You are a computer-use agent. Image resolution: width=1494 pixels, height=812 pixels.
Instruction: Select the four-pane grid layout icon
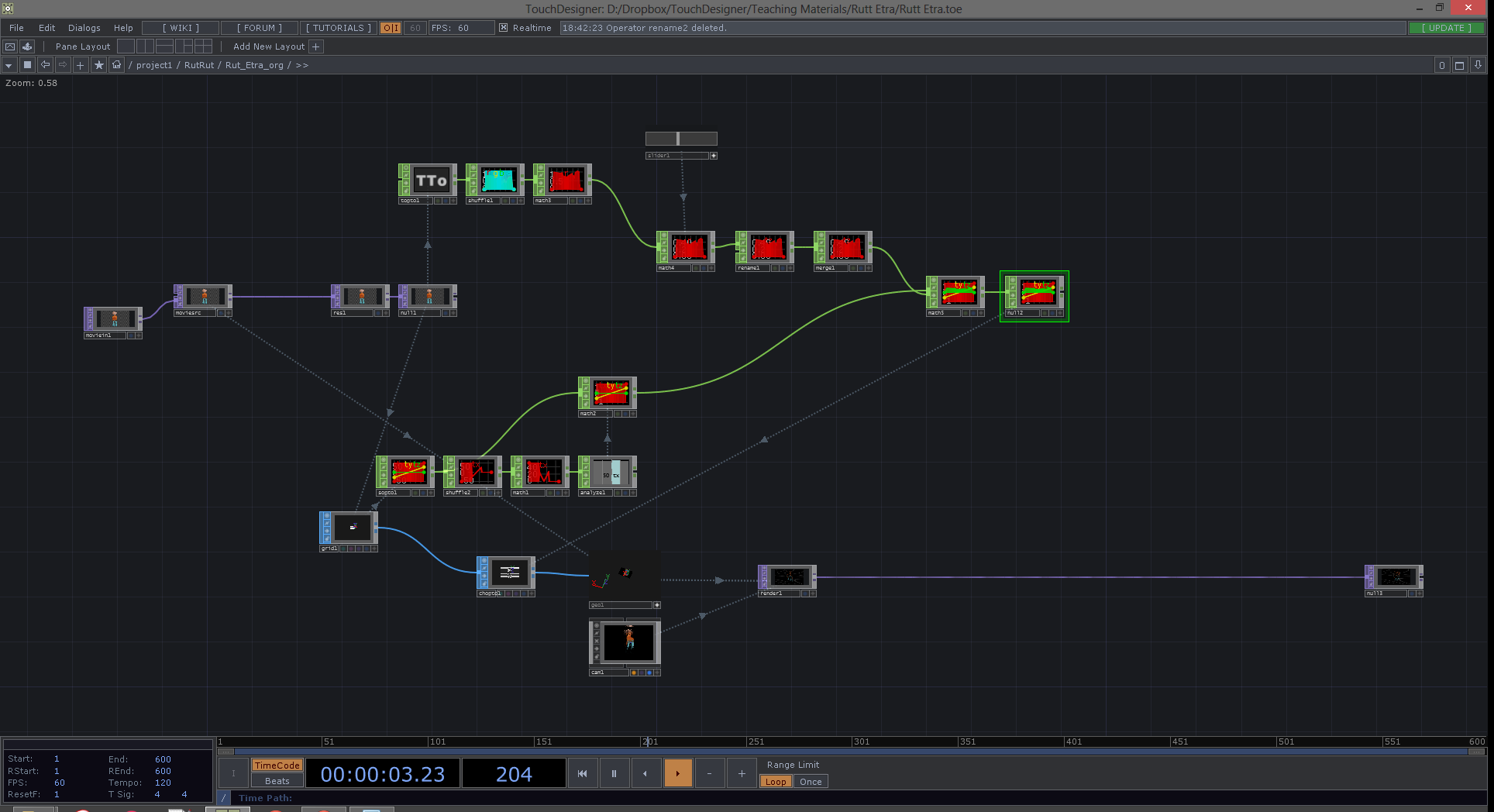203,46
